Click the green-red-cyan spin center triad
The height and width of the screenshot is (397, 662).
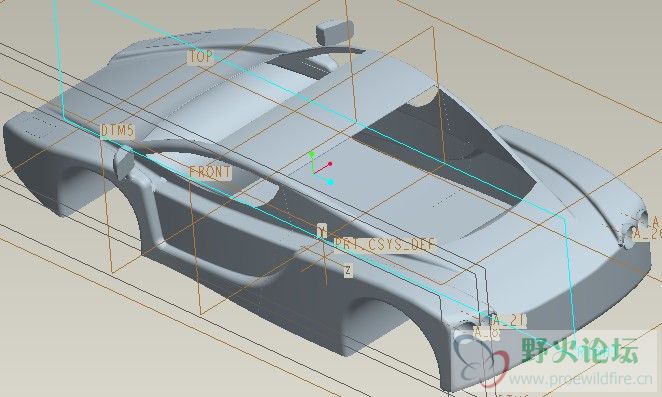[x=322, y=169]
